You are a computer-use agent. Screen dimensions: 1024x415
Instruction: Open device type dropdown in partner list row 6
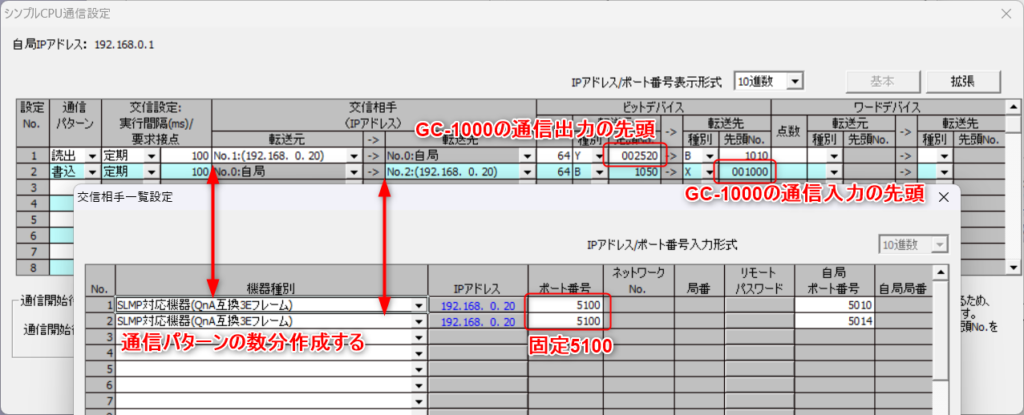[x=418, y=384]
